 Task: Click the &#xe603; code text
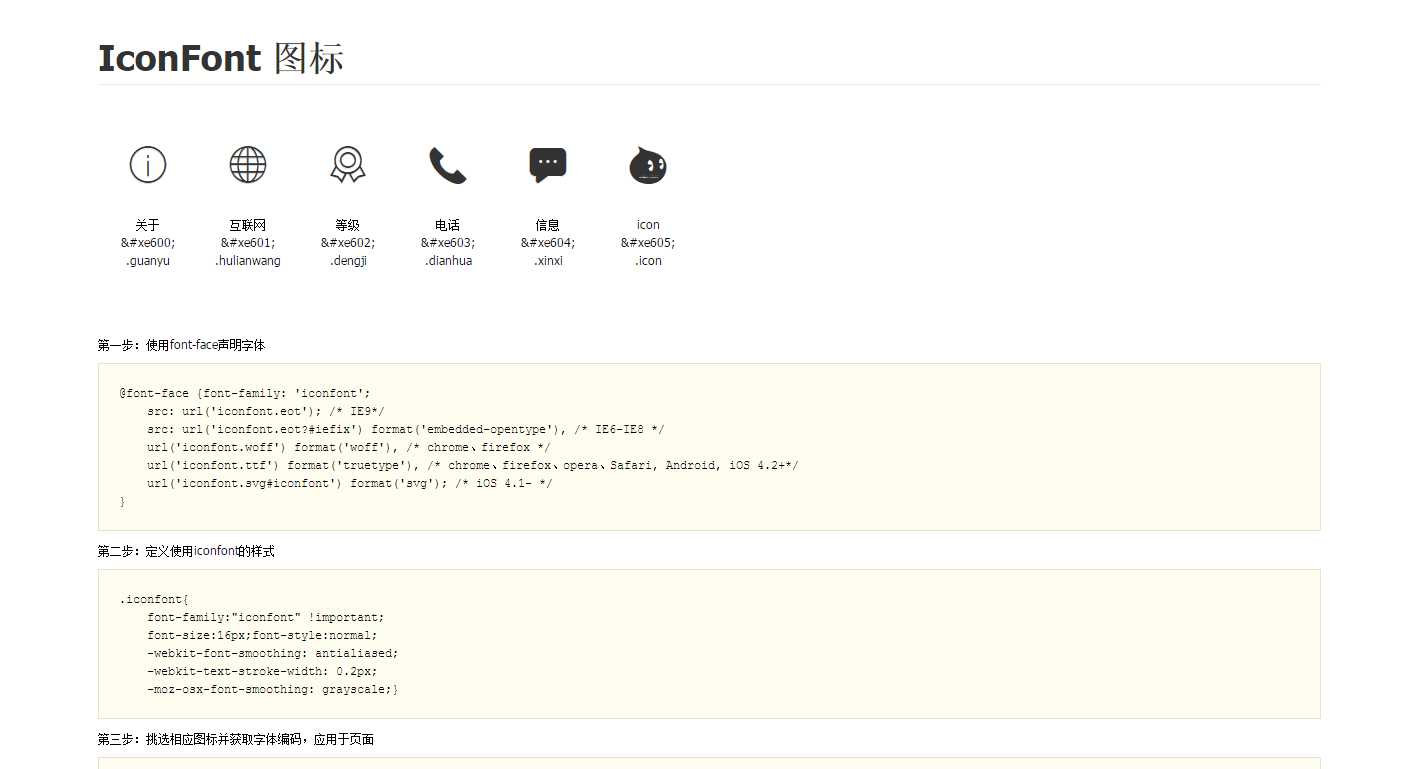[448, 243]
